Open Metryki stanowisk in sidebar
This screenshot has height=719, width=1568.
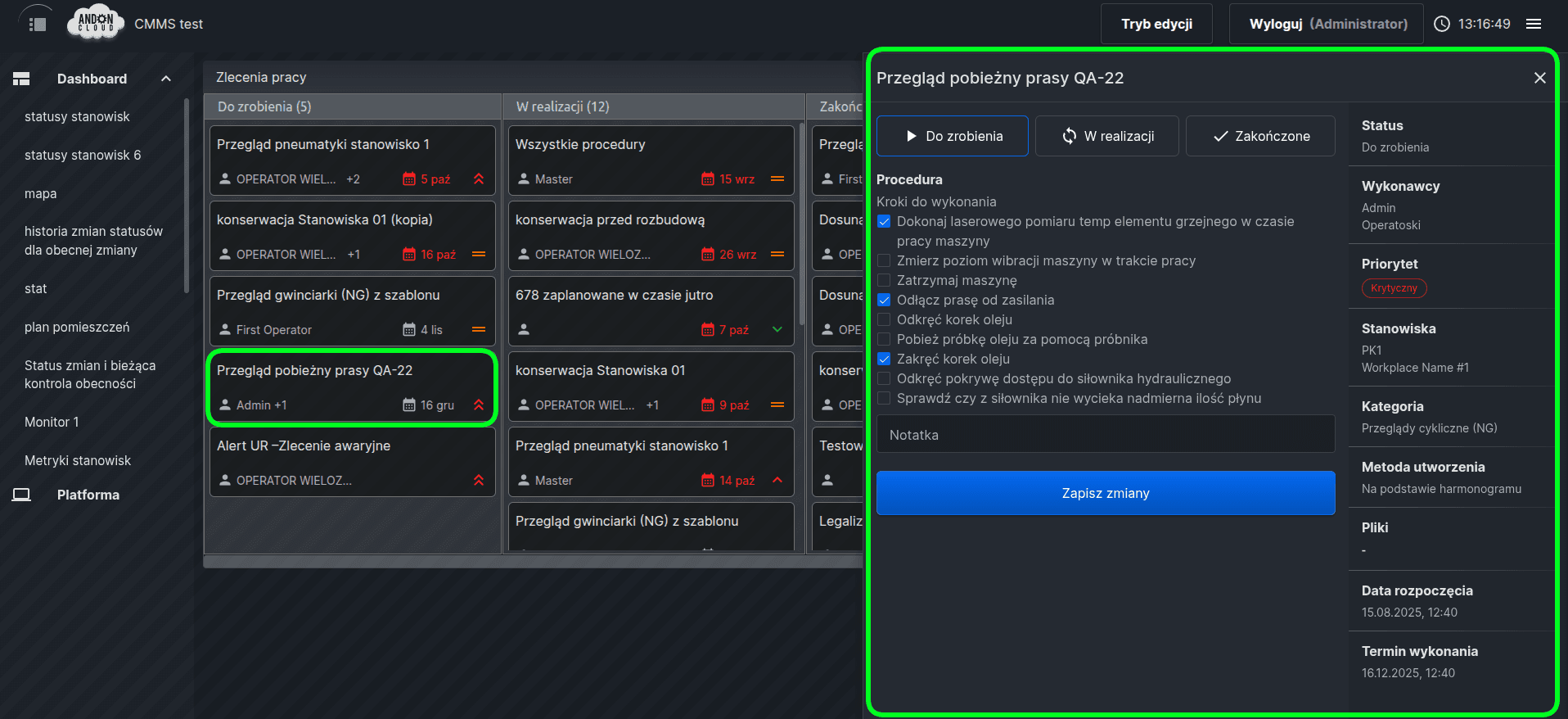coord(78,461)
